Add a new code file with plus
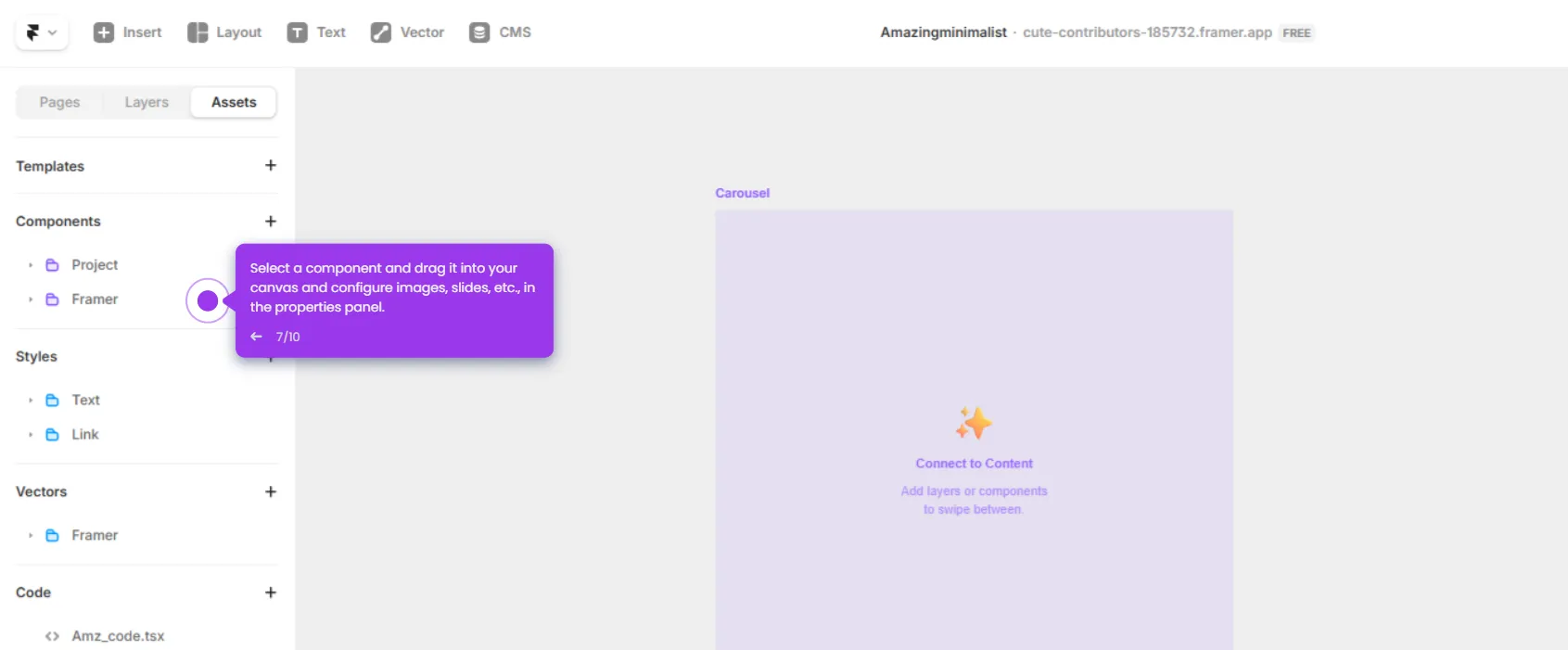This screenshot has height=650, width=1568. (271, 593)
